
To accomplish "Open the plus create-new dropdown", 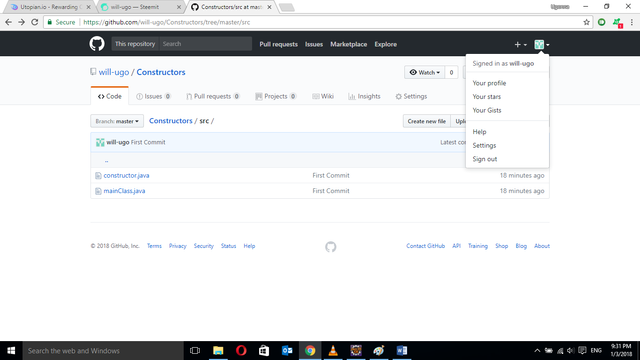I will coord(520,44).
